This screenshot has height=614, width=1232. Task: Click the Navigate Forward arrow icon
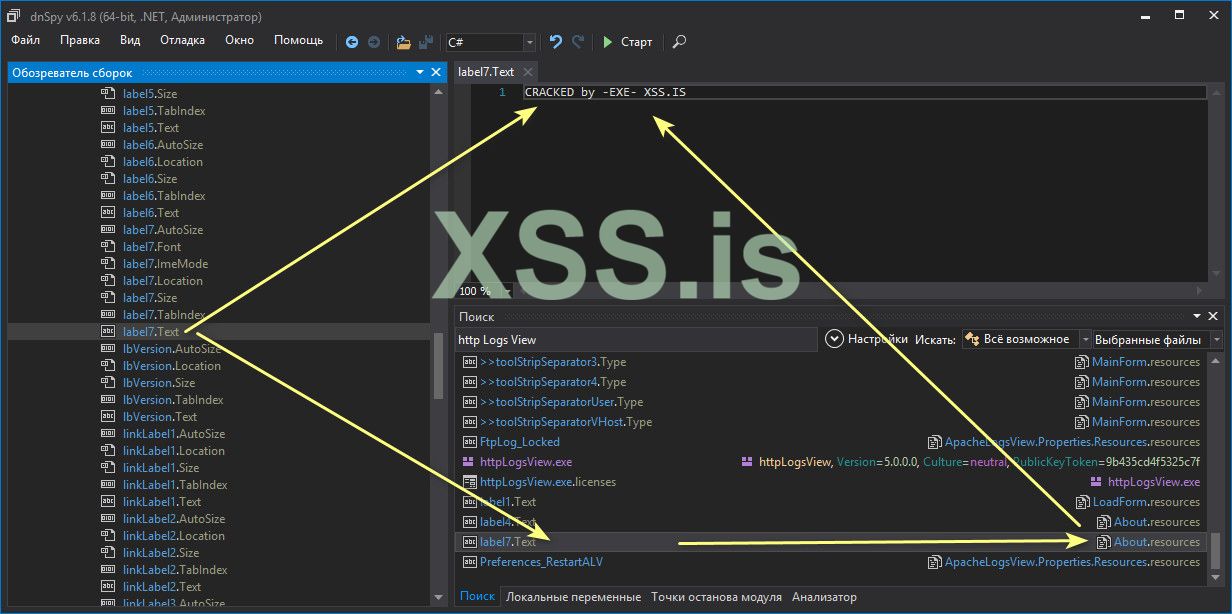374,42
